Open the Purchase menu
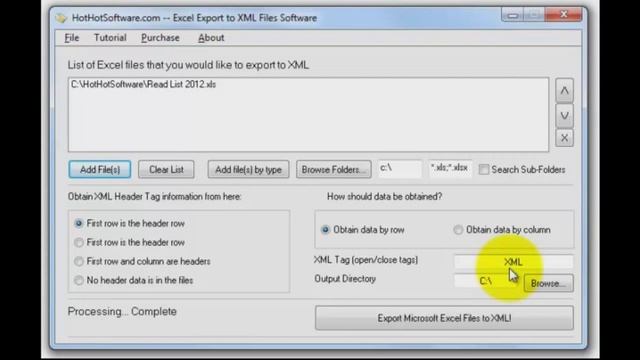The height and width of the screenshot is (360, 640). click(160, 38)
